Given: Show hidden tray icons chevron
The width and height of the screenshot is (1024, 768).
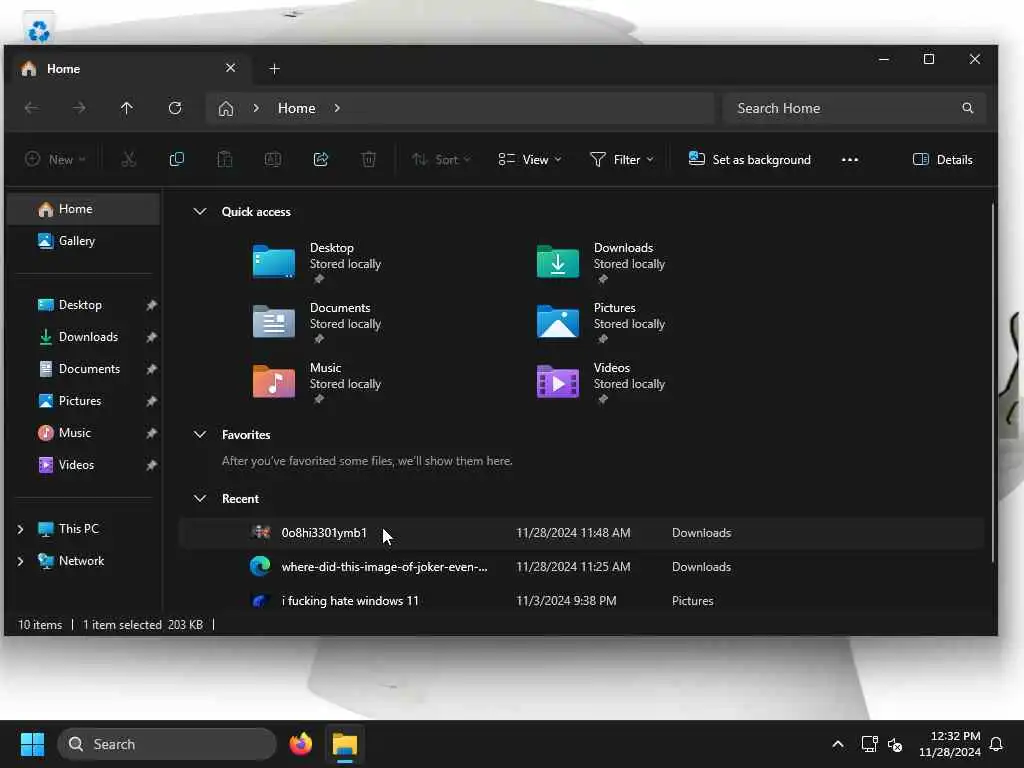Looking at the screenshot, I should pos(838,744).
